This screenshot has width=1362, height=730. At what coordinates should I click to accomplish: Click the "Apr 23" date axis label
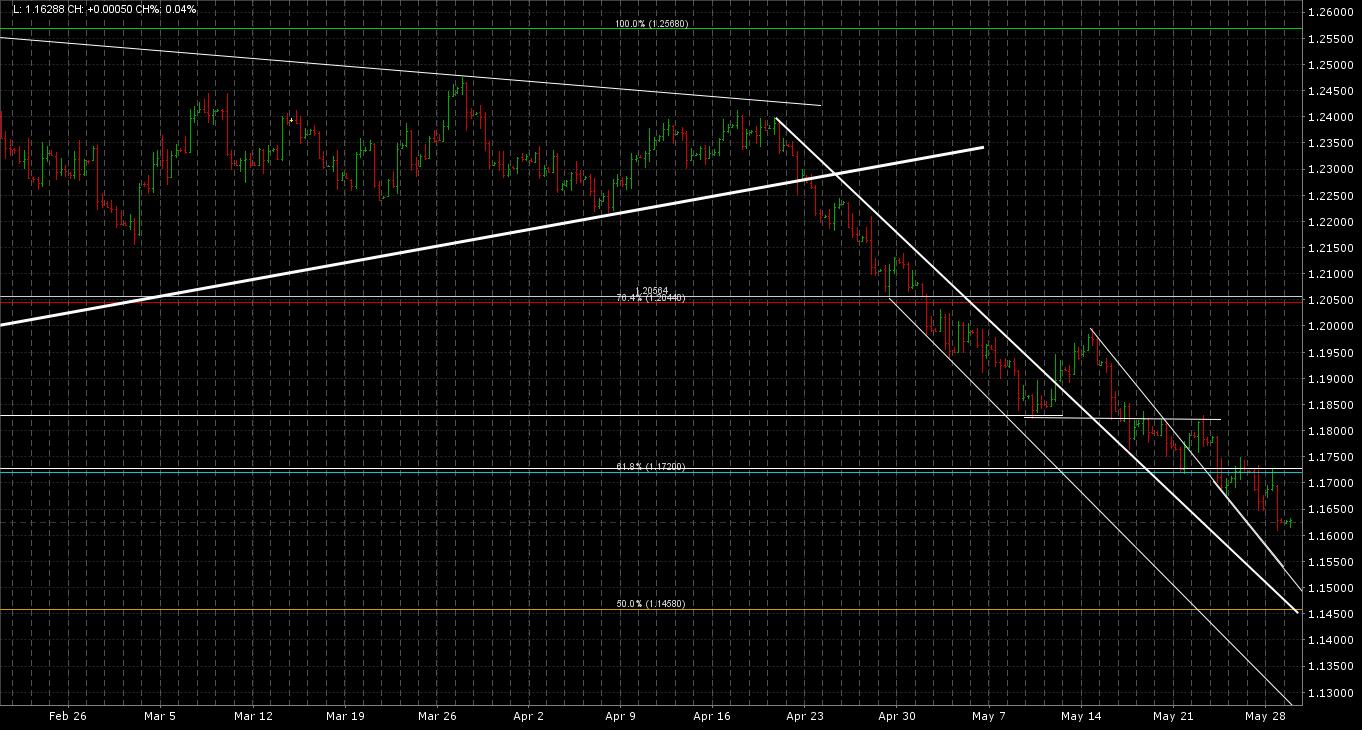(x=804, y=716)
